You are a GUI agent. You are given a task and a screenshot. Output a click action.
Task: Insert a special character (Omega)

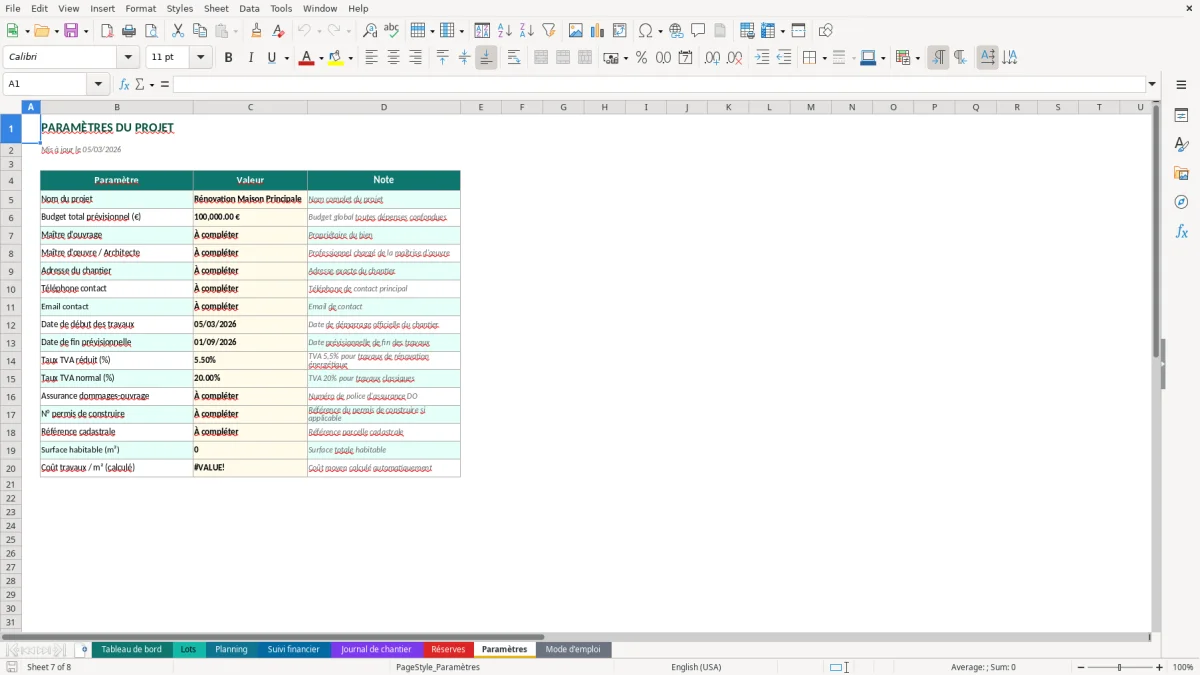645,31
